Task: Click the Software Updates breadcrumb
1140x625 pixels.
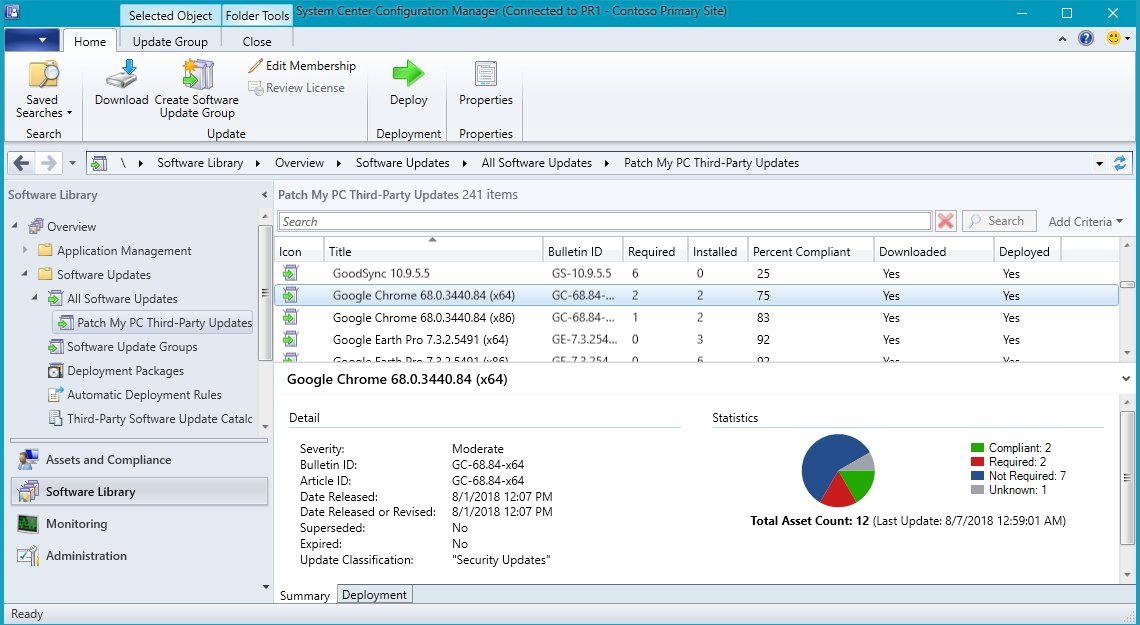Action: point(402,163)
